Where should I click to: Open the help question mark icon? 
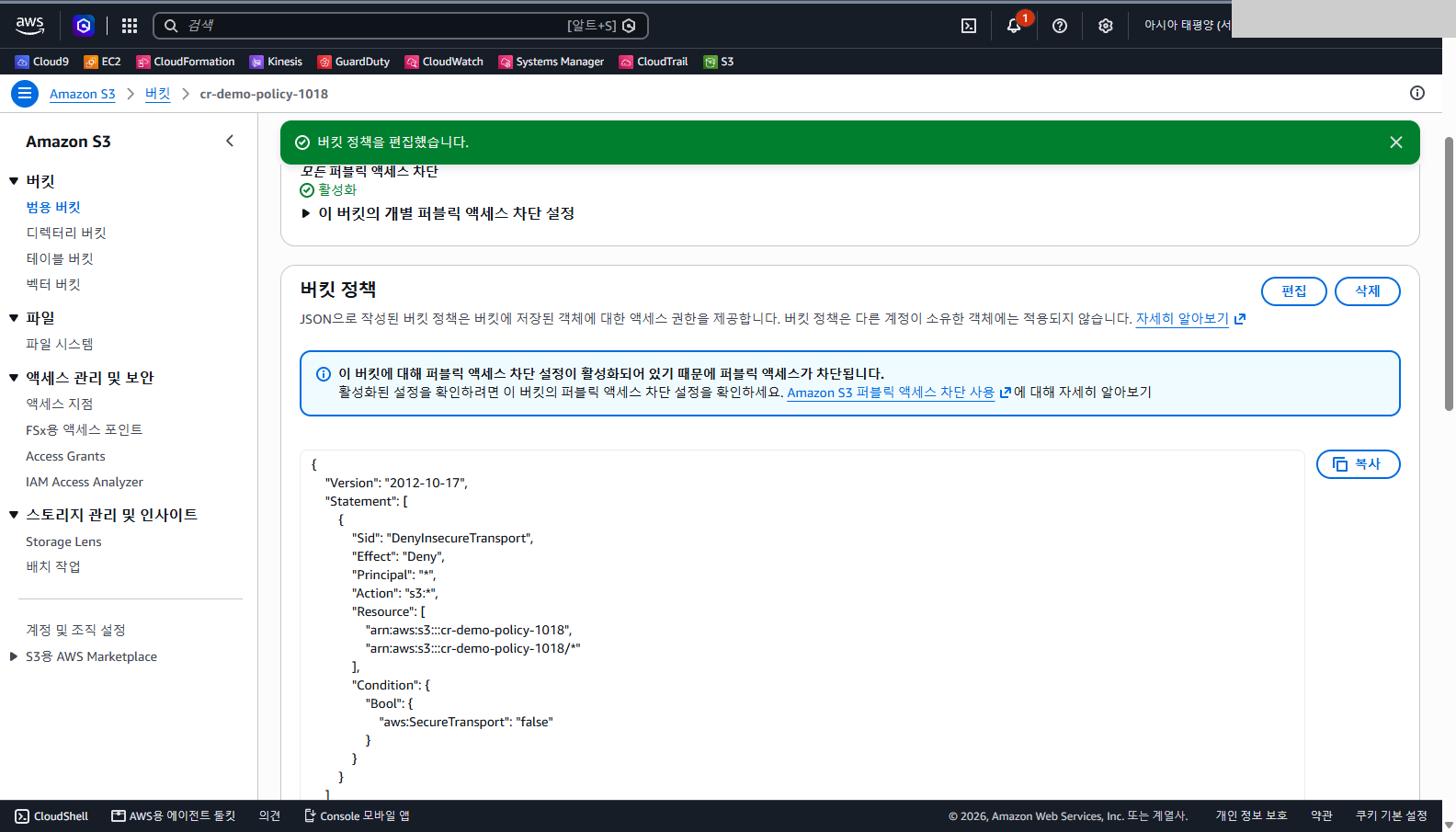coord(1060,26)
